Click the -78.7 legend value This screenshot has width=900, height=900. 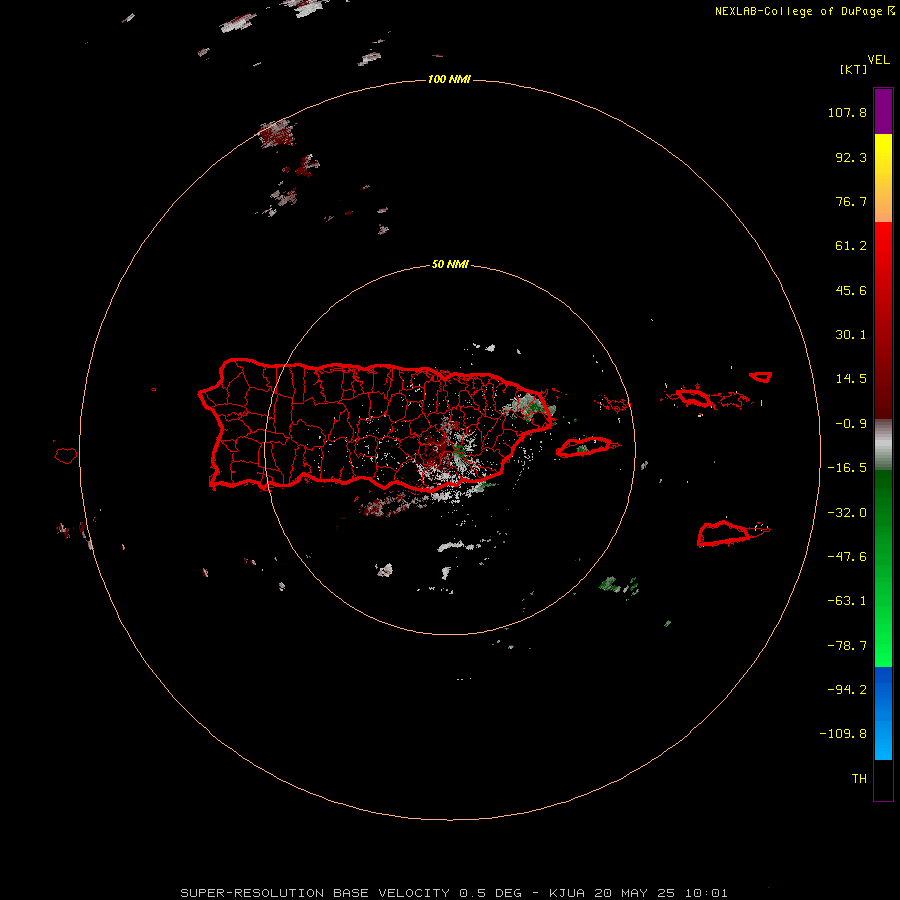coord(847,646)
